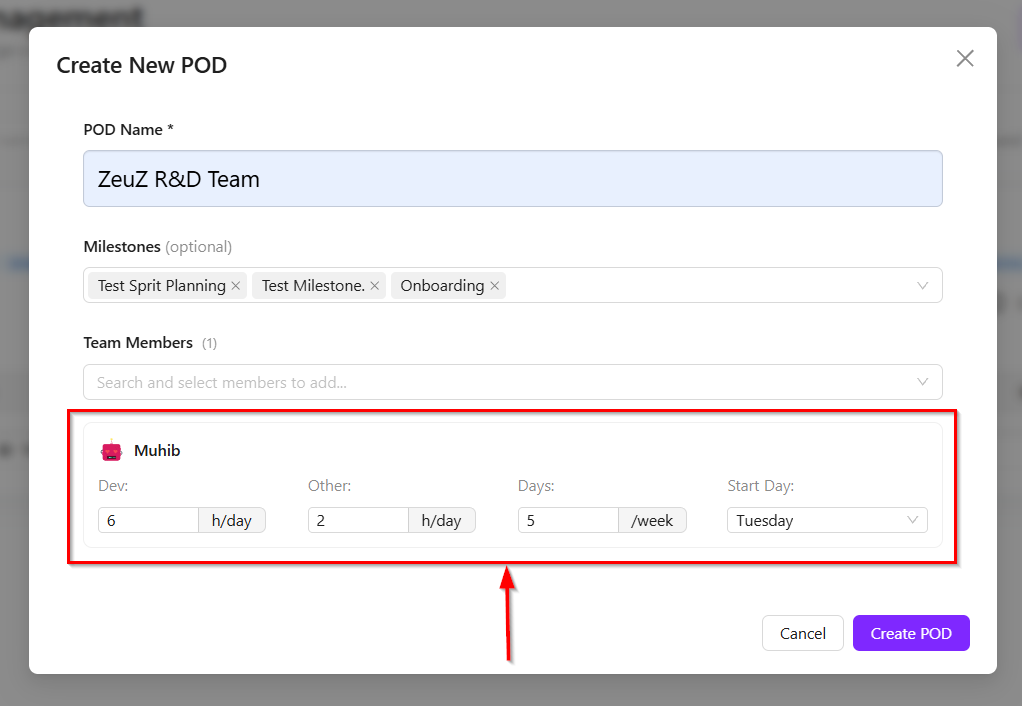1022x706 pixels.
Task: Expand the Milestones dropdown arrow
Action: click(922, 286)
